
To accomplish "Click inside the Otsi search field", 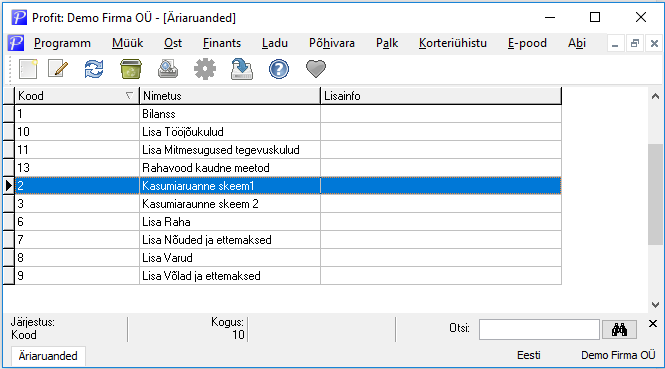I will pyautogui.click(x=539, y=329).
